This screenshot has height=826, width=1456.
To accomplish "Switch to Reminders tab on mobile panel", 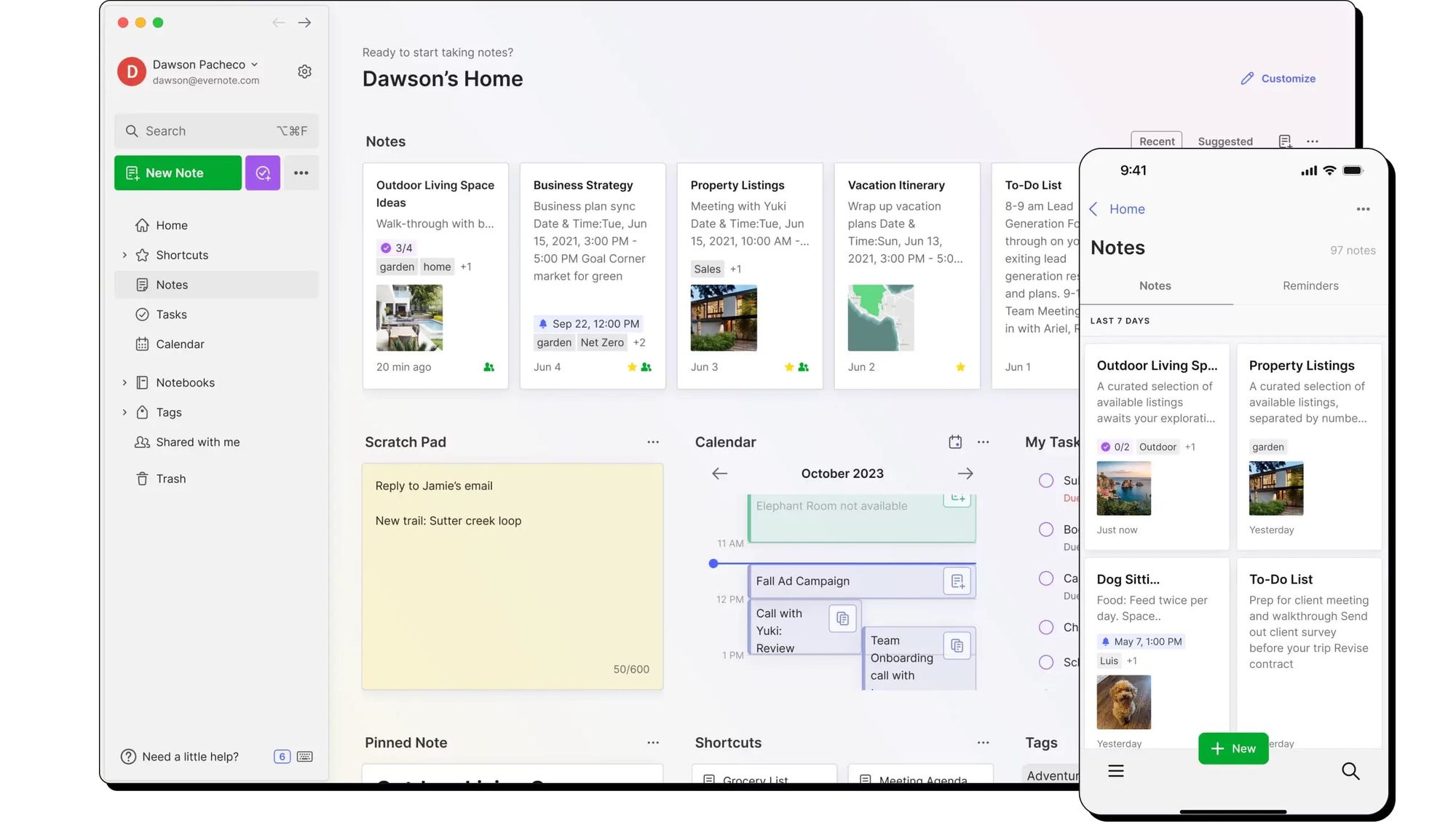I will [1311, 285].
